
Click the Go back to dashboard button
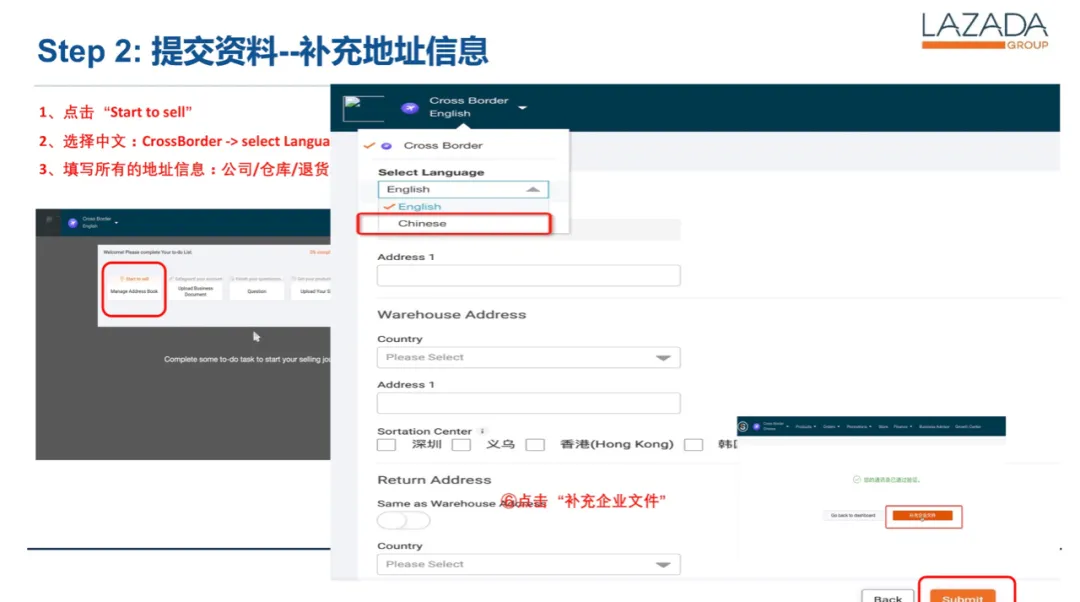[853, 514]
